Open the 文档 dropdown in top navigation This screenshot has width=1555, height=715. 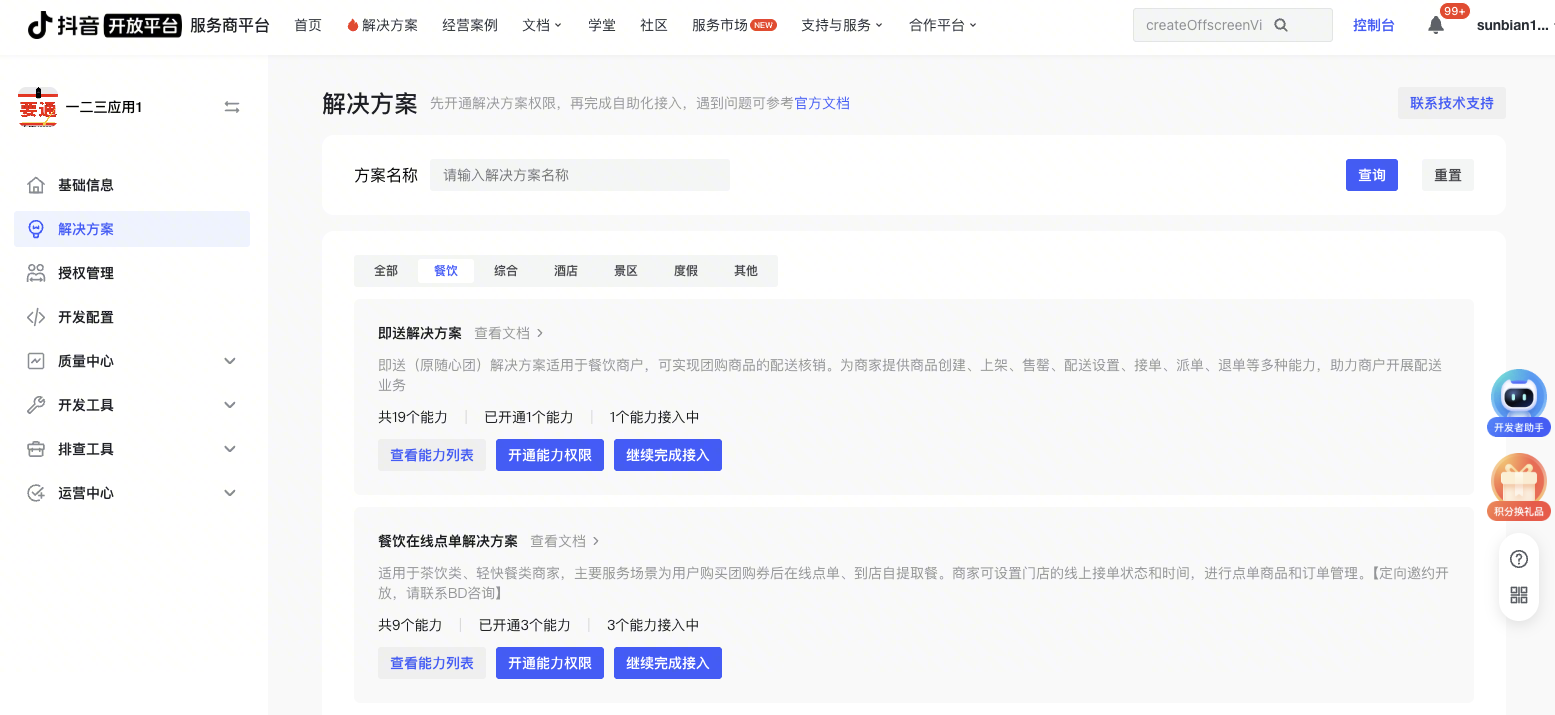pyautogui.click(x=542, y=25)
